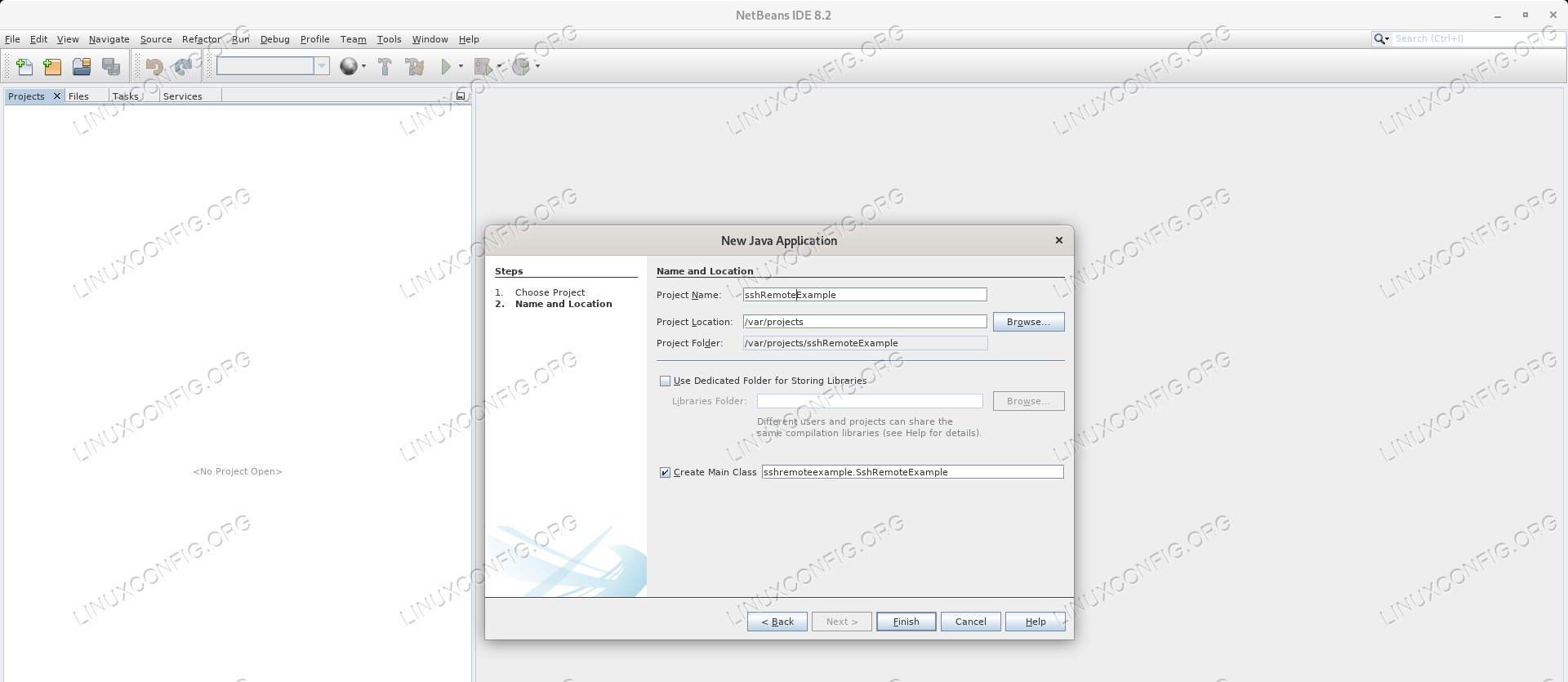Image resolution: width=1568 pixels, height=682 pixels.
Task: Open the File menu
Action: tap(12, 39)
